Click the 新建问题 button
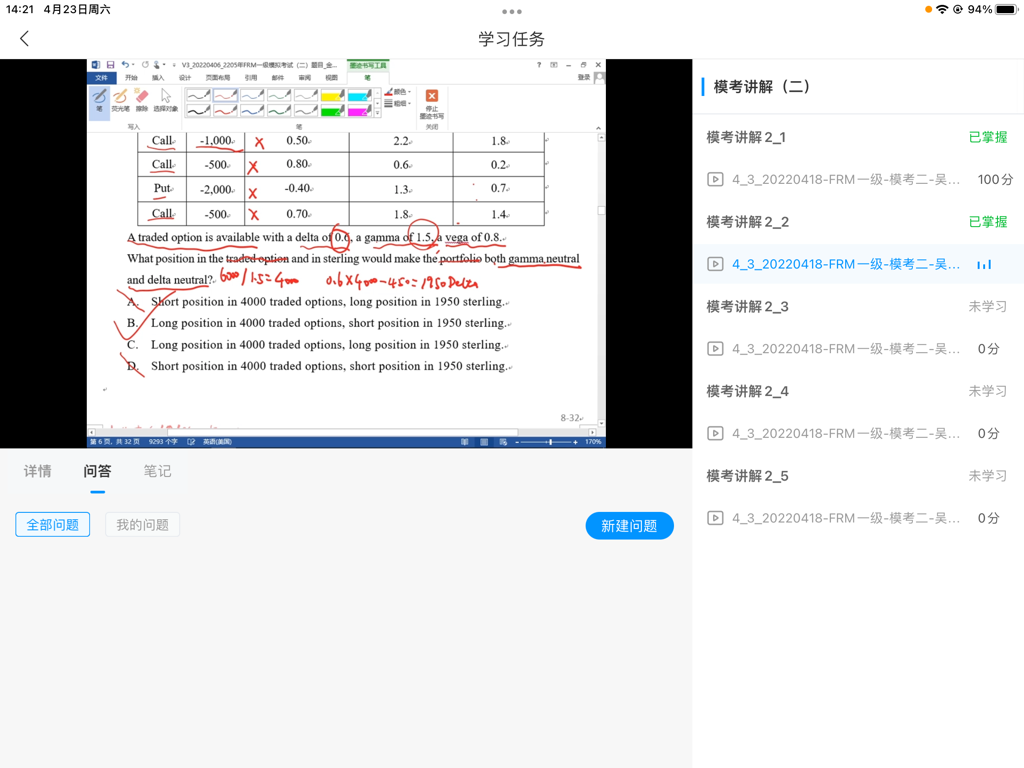The height and width of the screenshot is (768, 1024). point(630,526)
